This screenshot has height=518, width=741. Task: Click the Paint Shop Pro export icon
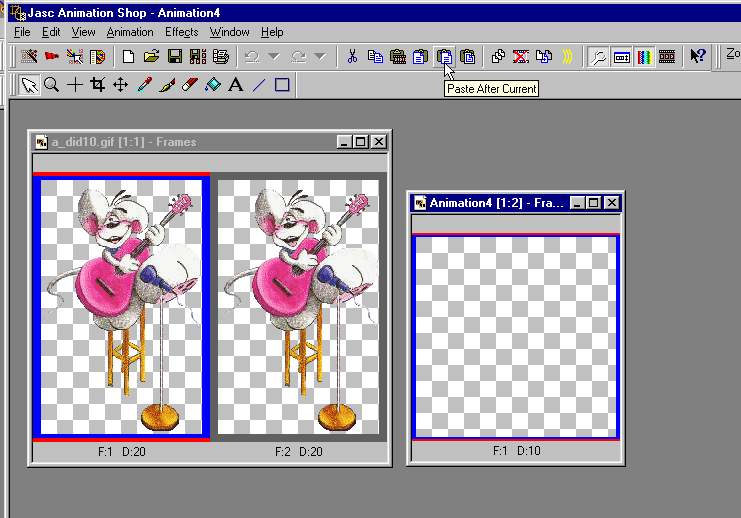point(97,57)
